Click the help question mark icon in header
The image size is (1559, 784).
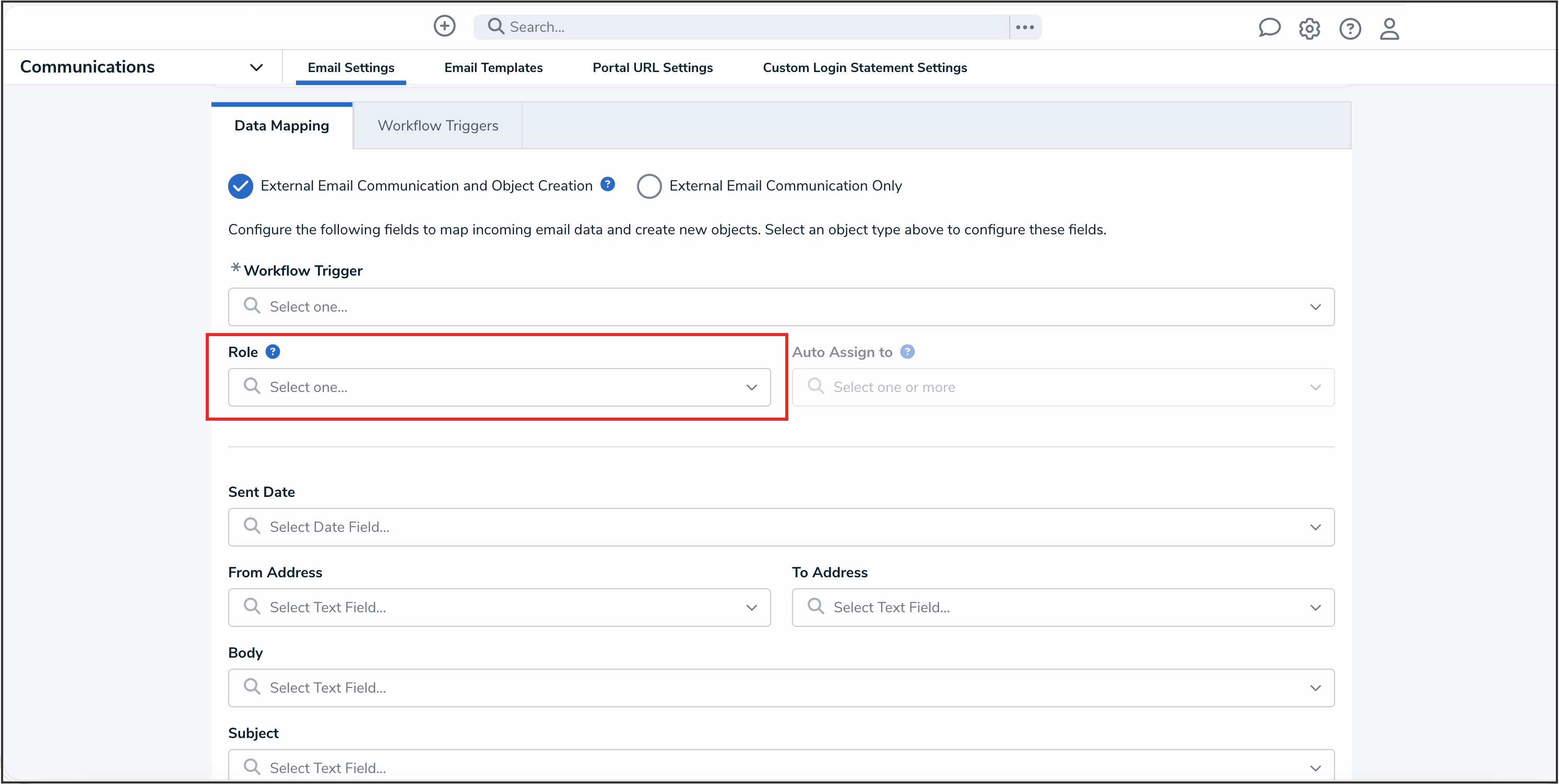point(1350,28)
